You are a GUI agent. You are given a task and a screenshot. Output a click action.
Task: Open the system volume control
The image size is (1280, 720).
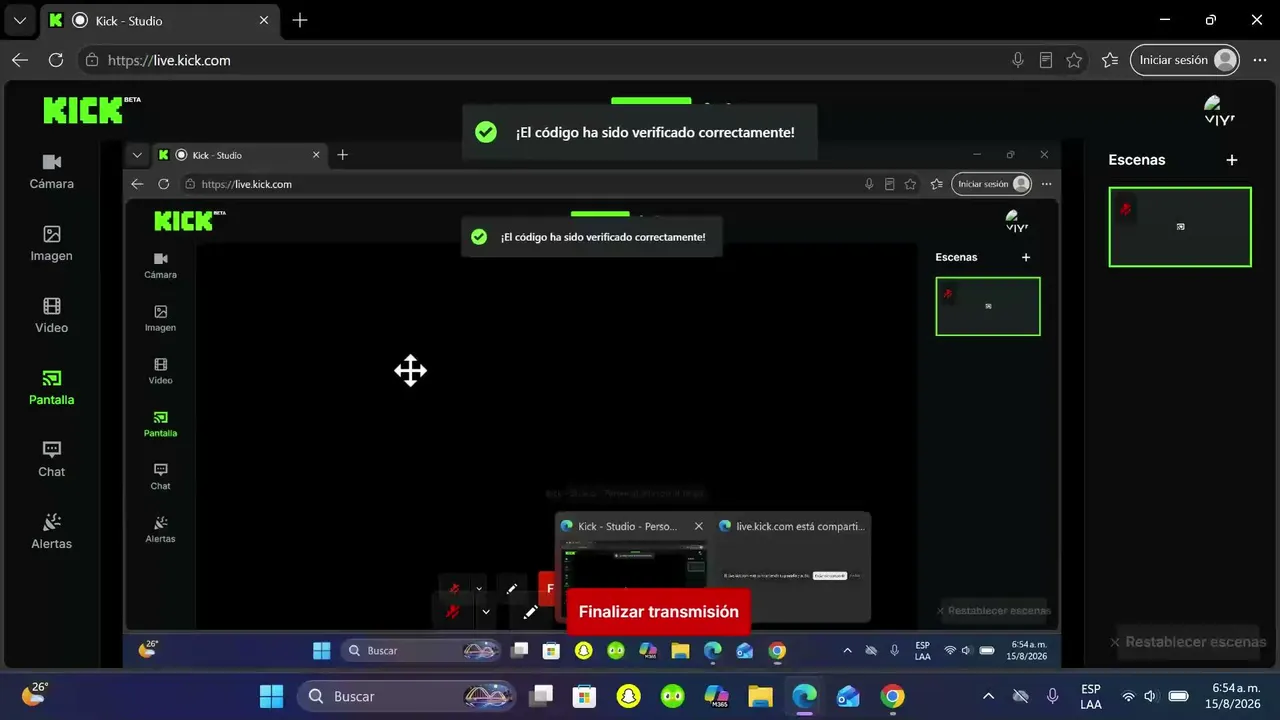point(1151,696)
